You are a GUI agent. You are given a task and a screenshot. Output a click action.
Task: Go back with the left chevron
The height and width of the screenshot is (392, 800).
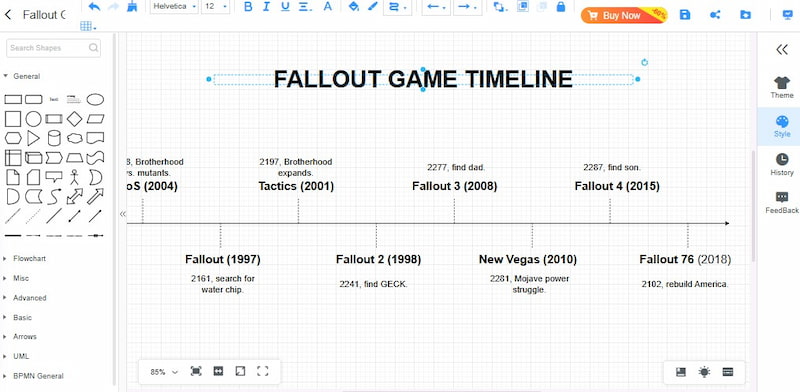[x=8, y=14]
